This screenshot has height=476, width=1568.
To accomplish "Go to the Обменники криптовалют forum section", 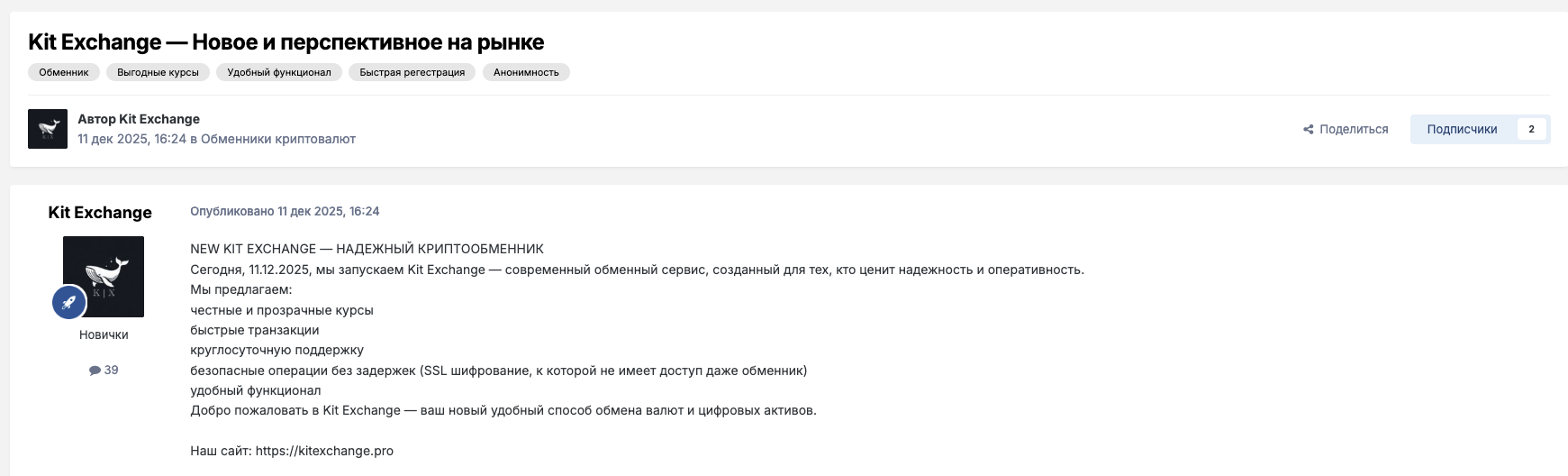I will coord(277,139).
